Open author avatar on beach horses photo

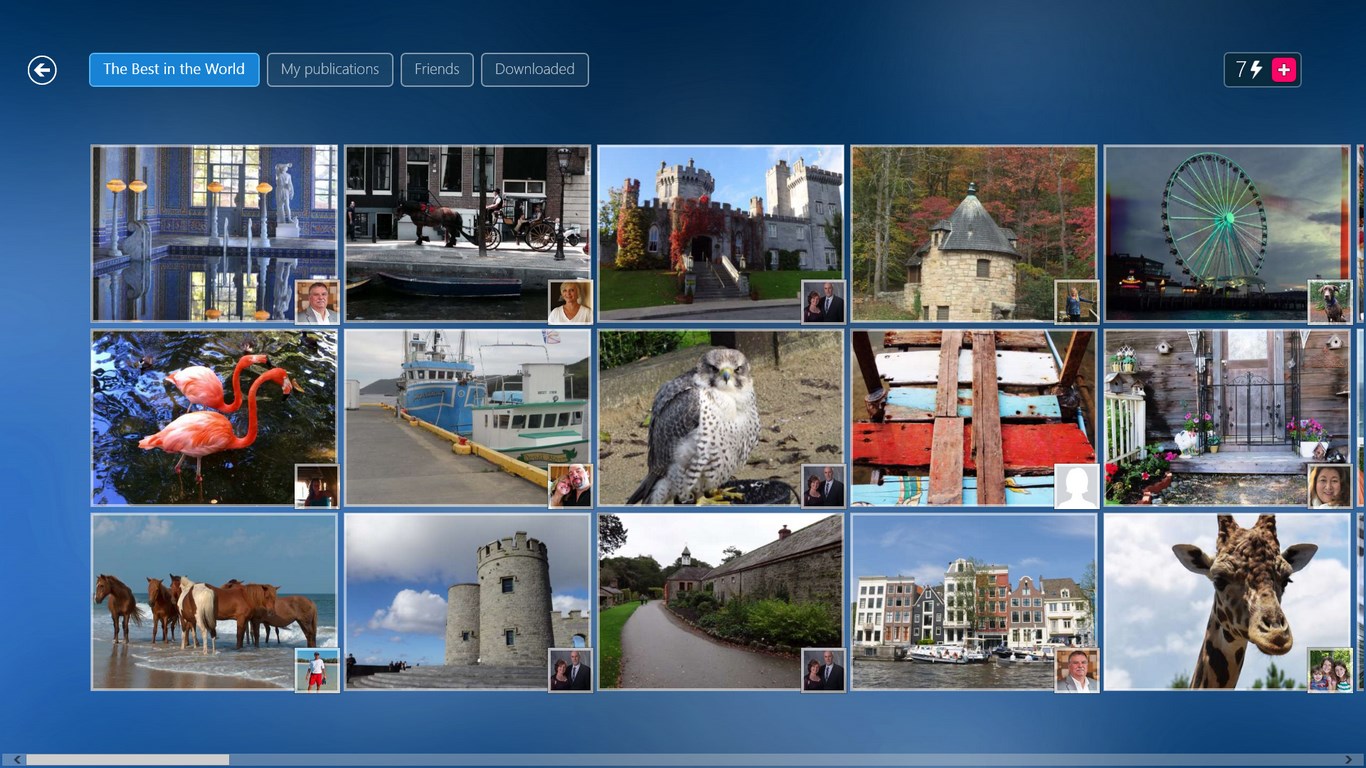(317, 670)
